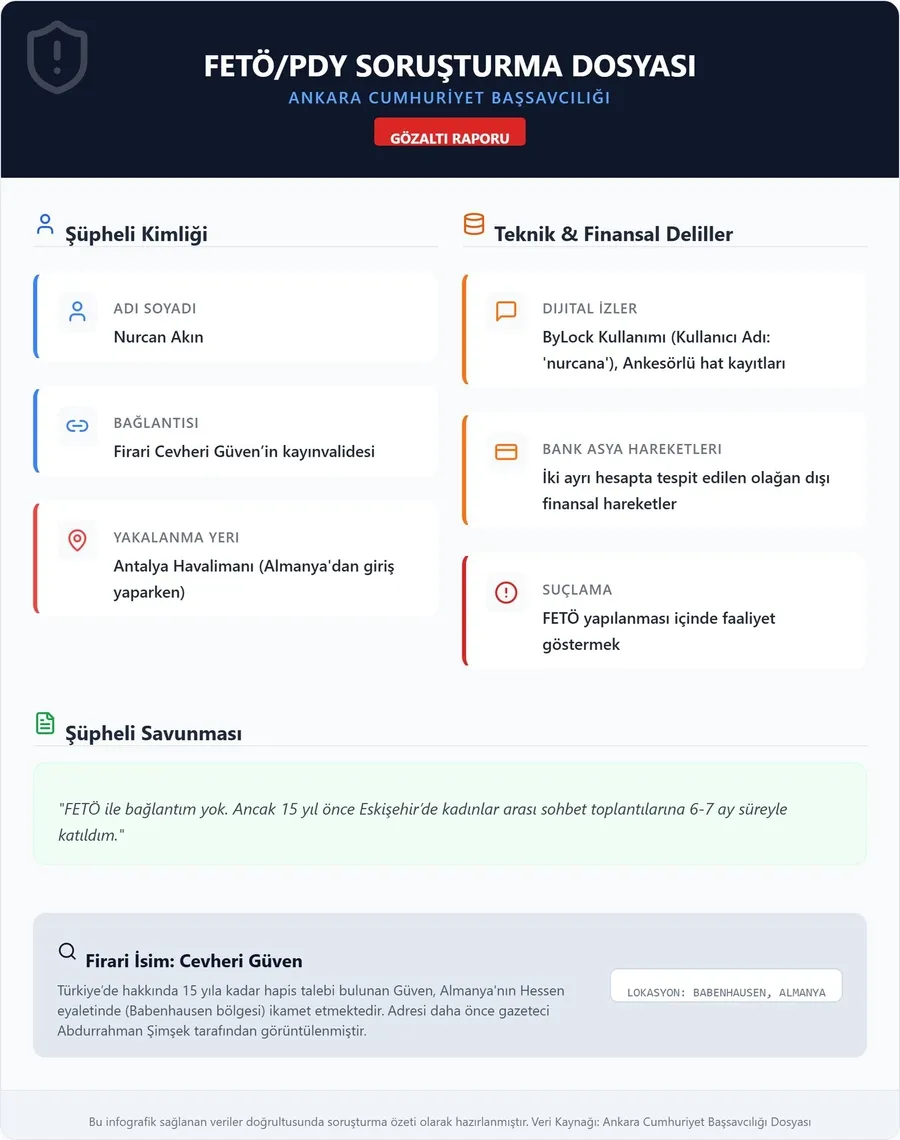
Task: Click the magnifier icon beside Firari İsim
Action: [x=68, y=952]
